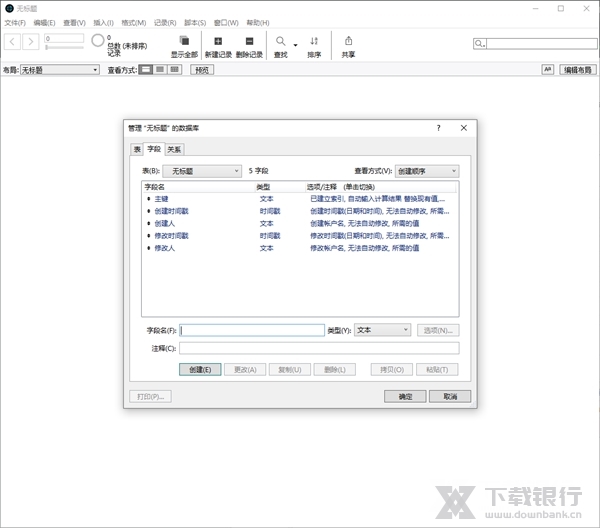This screenshot has height=528, width=600.
Task: Click the handle bullet beside 创建人
Action: (x=148, y=223)
